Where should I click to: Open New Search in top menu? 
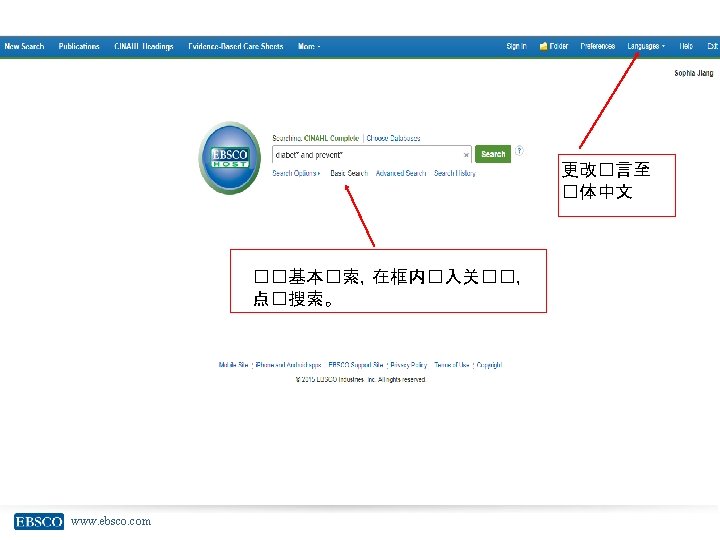click(x=24, y=46)
